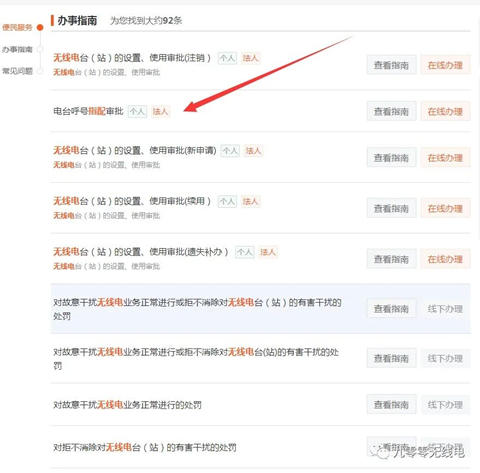Click 线下办理 for highlighted 有害干扰的处罚 row
The height and width of the screenshot is (473, 480).
(445, 309)
